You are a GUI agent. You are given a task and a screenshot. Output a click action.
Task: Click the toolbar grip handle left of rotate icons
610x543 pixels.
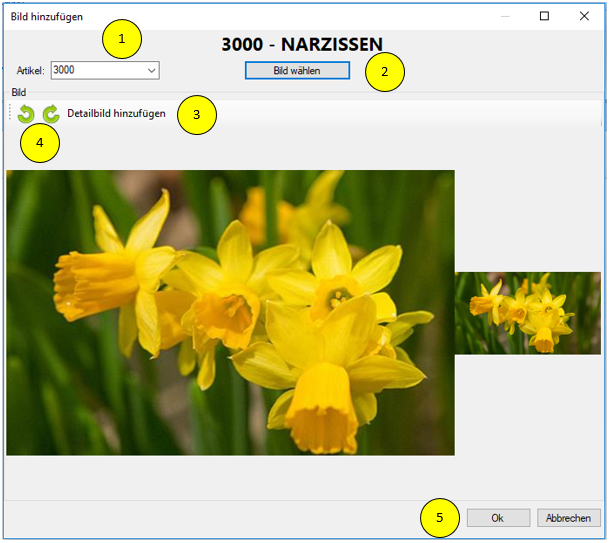[x=11, y=114]
